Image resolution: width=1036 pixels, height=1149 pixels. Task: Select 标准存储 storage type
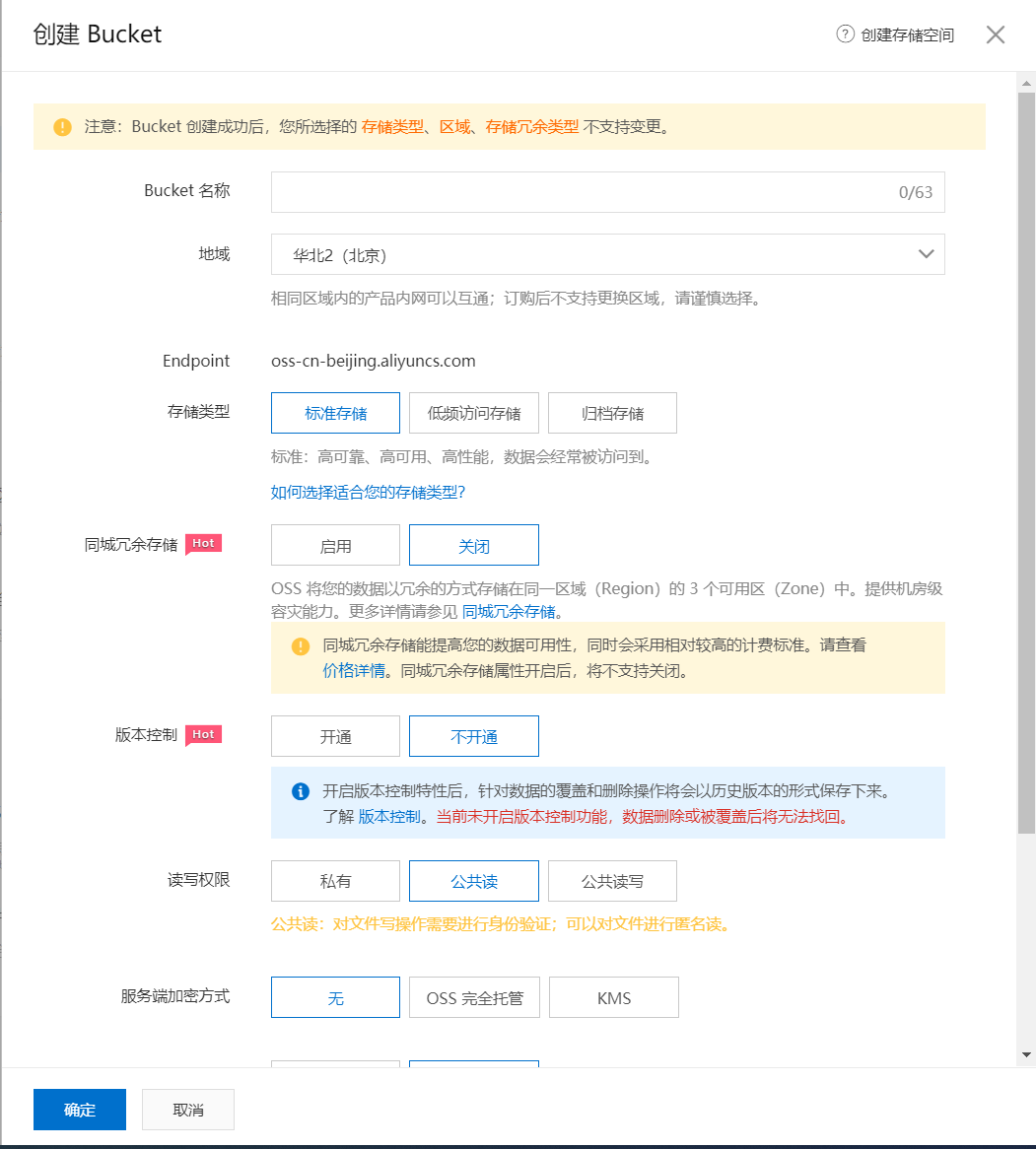[335, 413]
